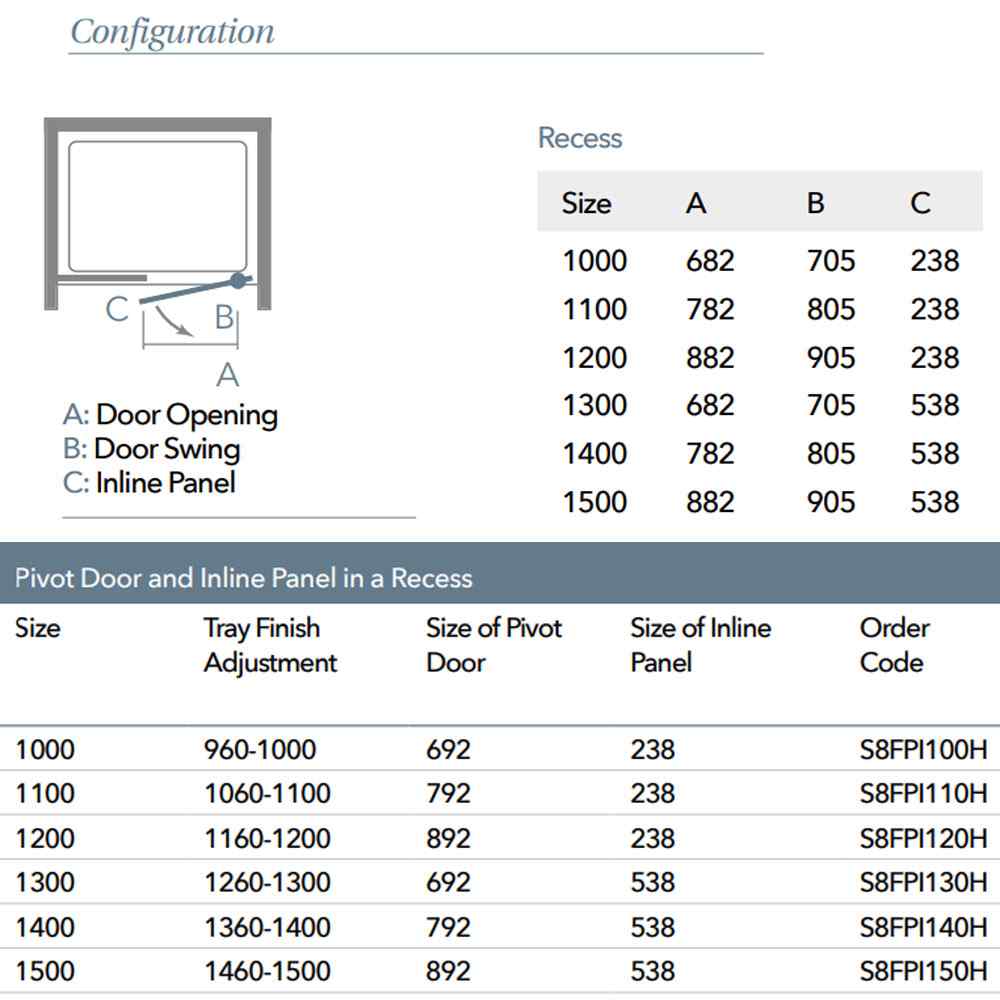The width and height of the screenshot is (1000, 1000).
Task: Click the B column header in the Recess table
Action: point(815,203)
